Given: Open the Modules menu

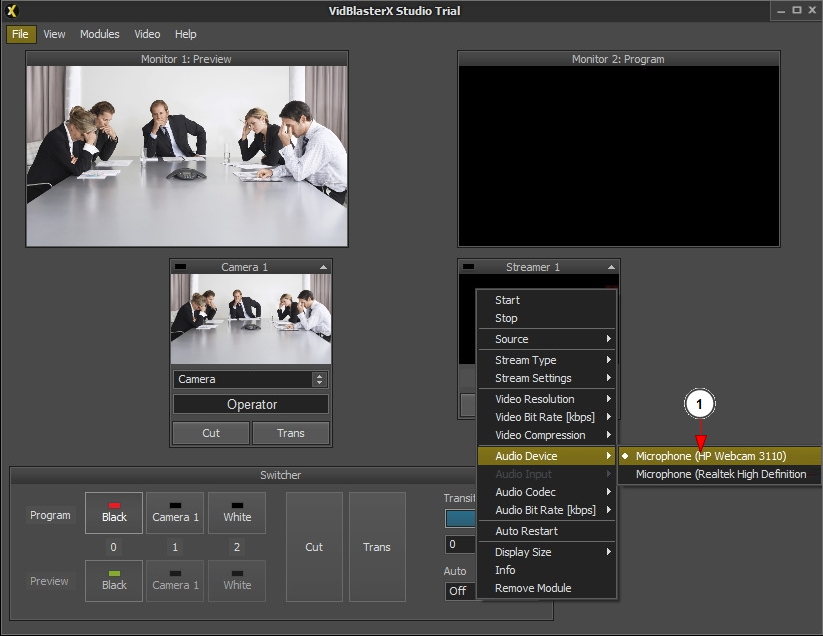Looking at the screenshot, I should click(100, 34).
